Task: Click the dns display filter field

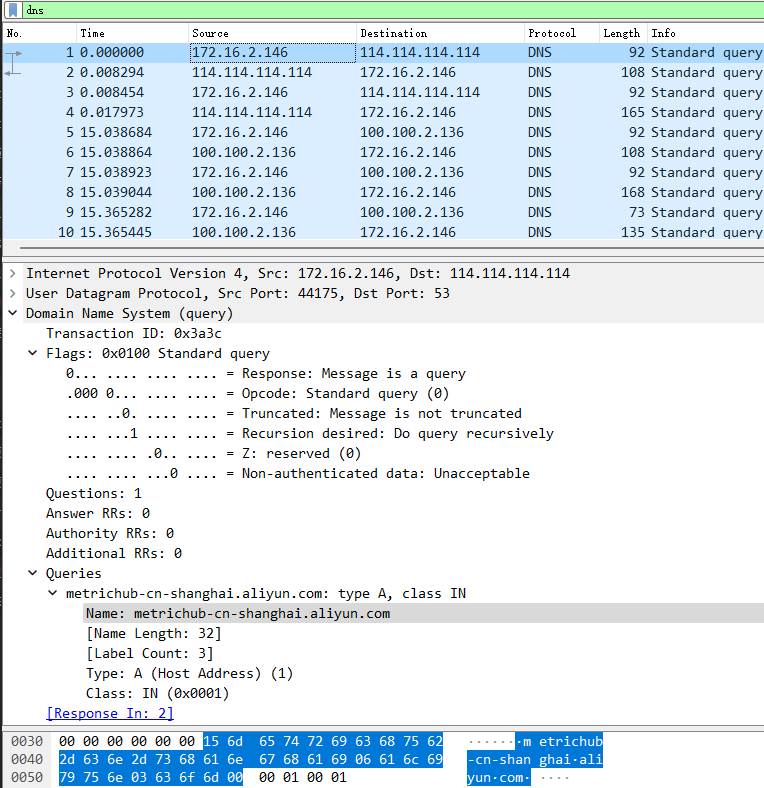Action: pos(392,10)
